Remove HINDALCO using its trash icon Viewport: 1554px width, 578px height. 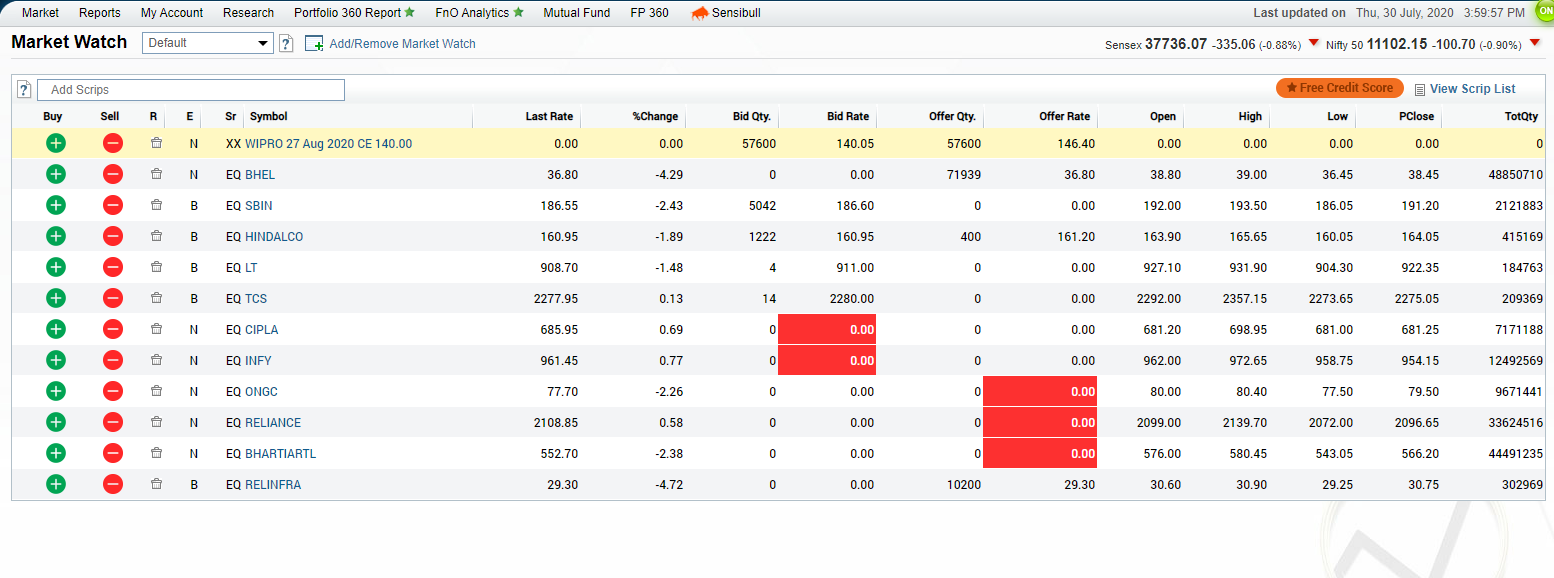click(155, 237)
